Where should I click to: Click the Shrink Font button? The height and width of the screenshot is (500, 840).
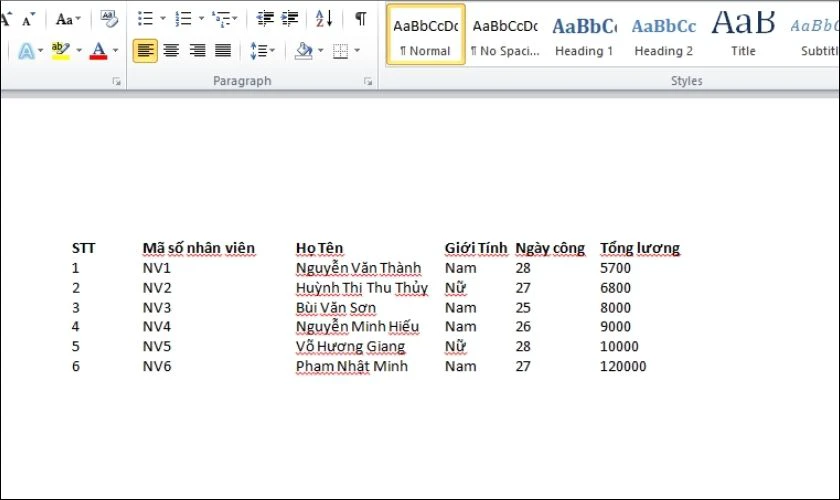28,19
